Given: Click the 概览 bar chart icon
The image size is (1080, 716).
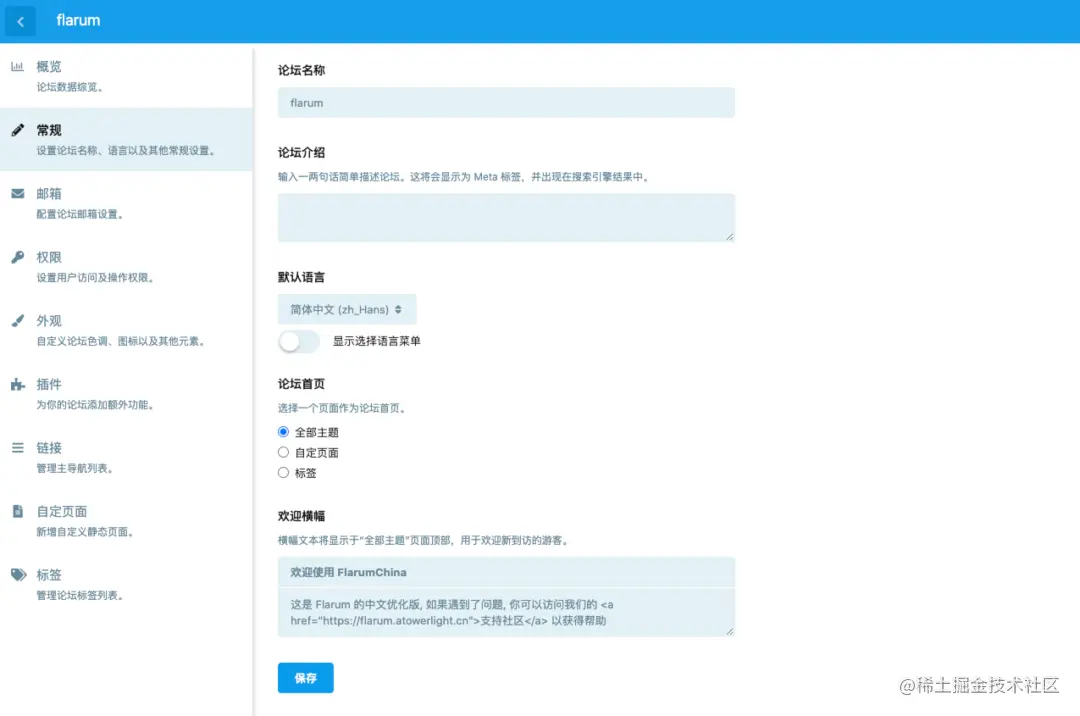Looking at the screenshot, I should click(x=17, y=67).
